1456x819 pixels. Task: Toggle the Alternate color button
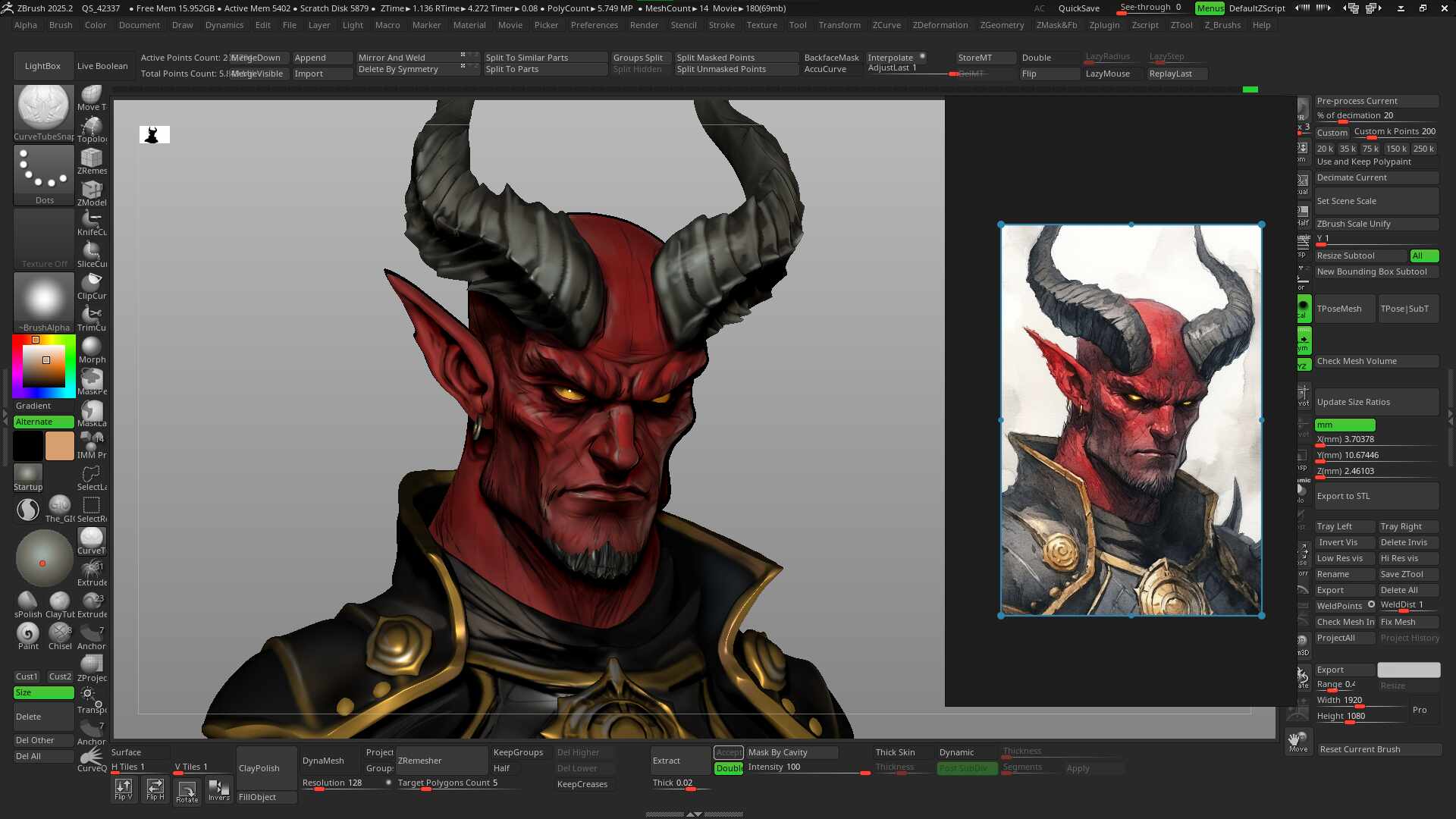[x=44, y=422]
